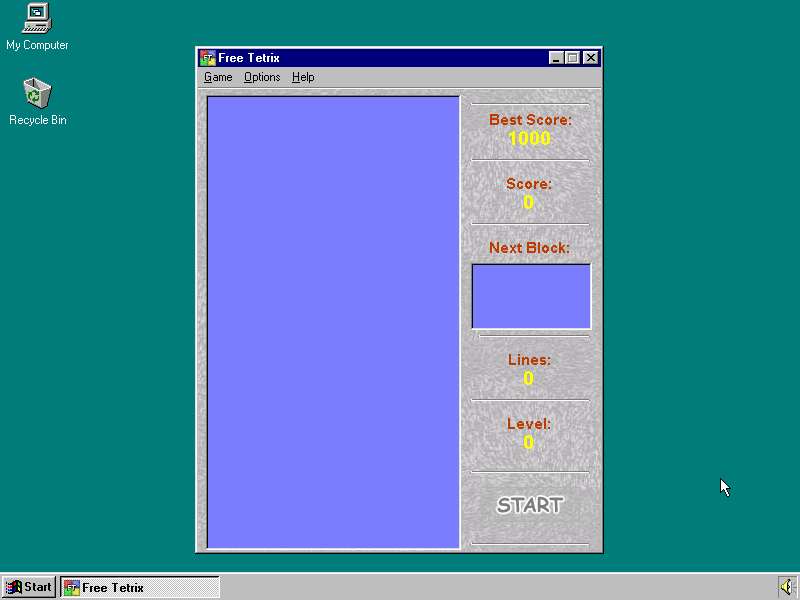Close the Free Tetrix window
800x600 pixels.
(x=590, y=58)
